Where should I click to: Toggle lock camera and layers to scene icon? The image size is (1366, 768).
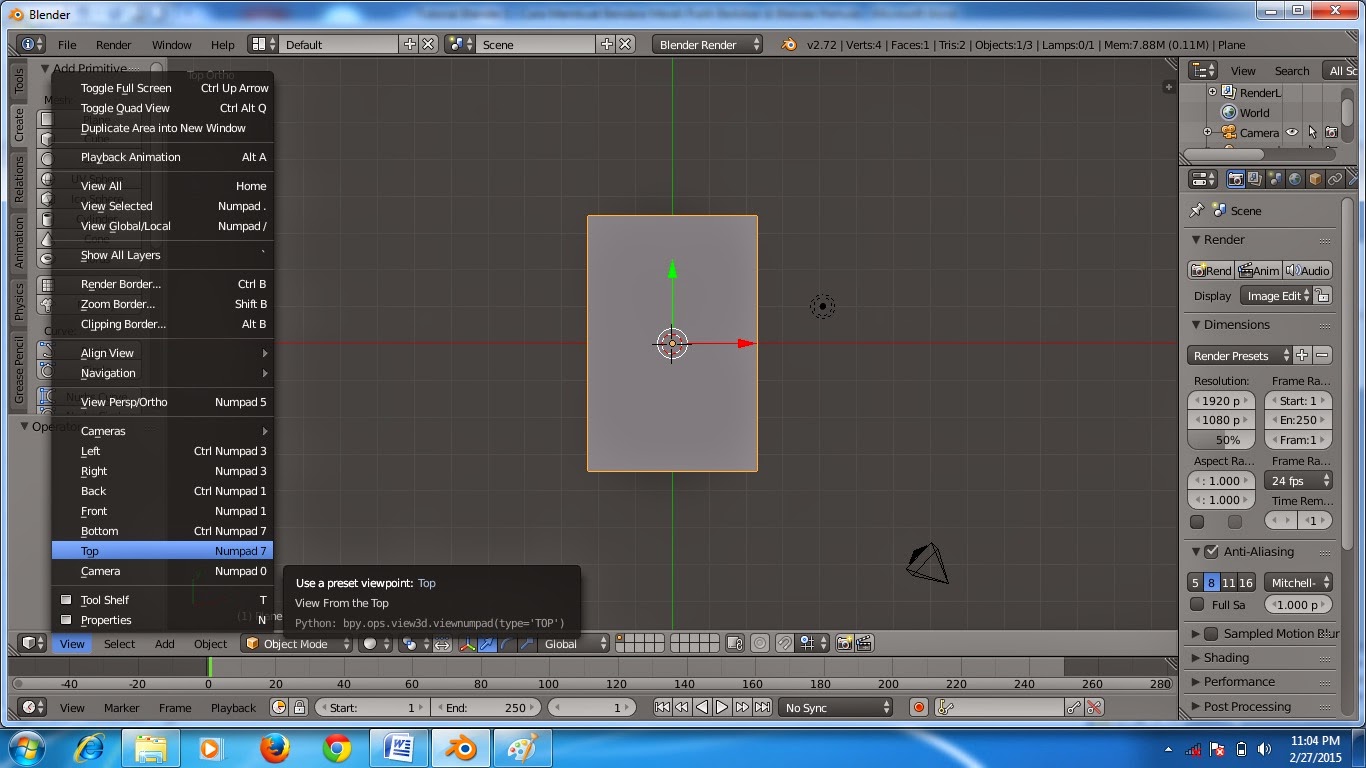[735, 644]
